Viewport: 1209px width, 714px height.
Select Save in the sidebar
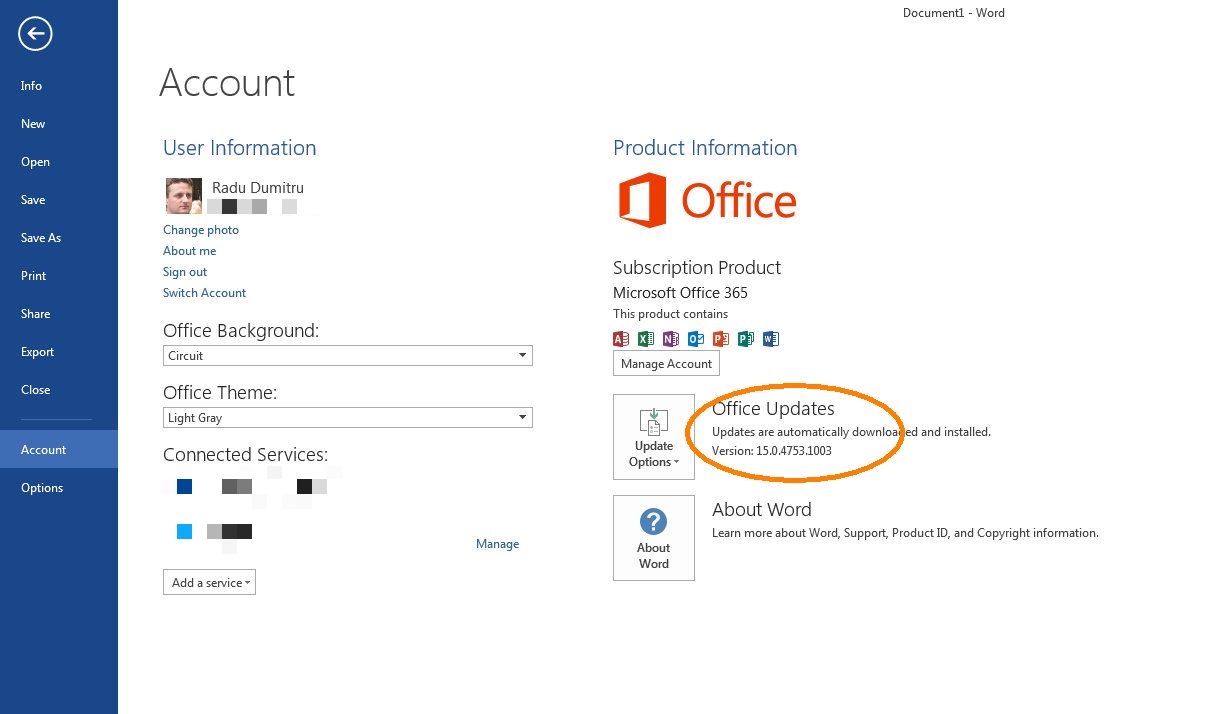click(59, 200)
